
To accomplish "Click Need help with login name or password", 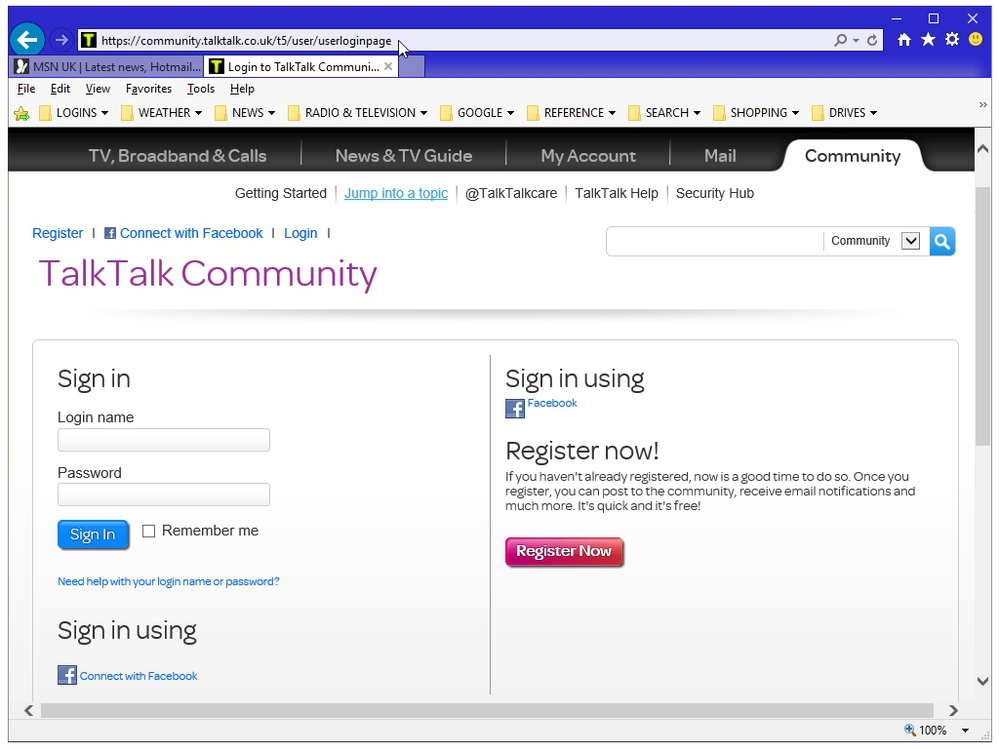I will pos(168,581).
